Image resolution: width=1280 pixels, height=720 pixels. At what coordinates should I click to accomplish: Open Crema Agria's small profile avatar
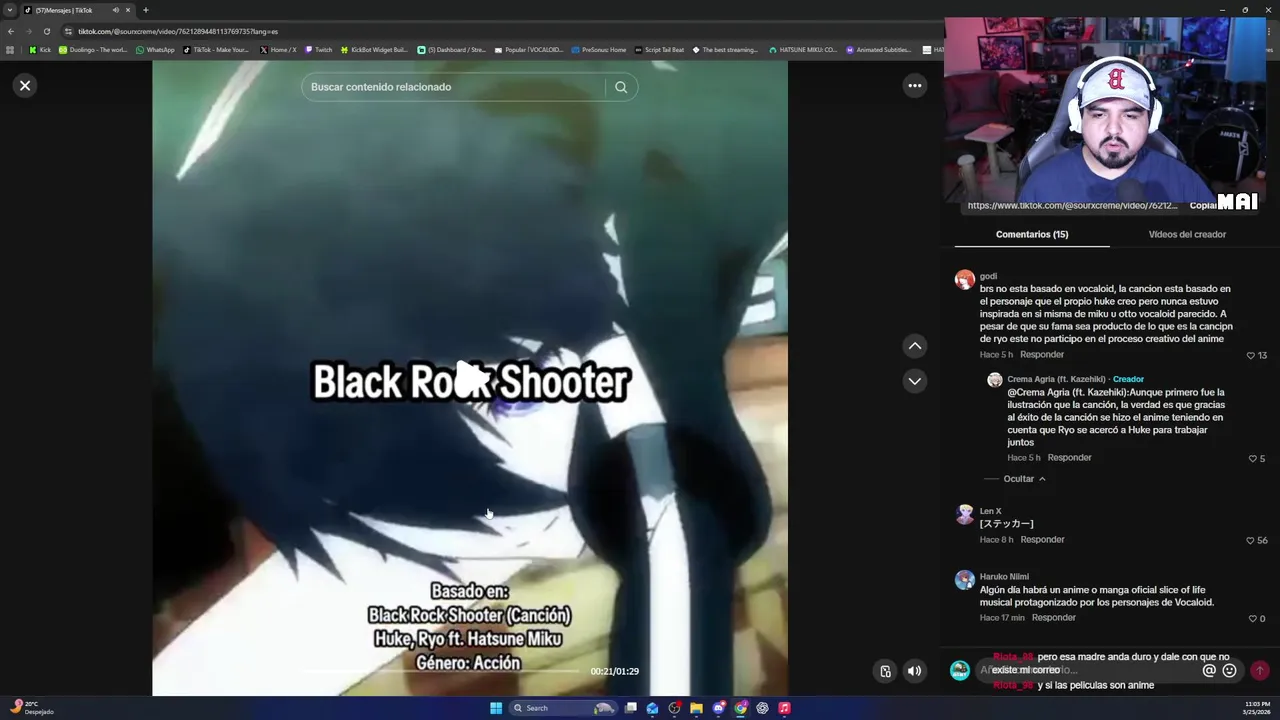tap(994, 380)
